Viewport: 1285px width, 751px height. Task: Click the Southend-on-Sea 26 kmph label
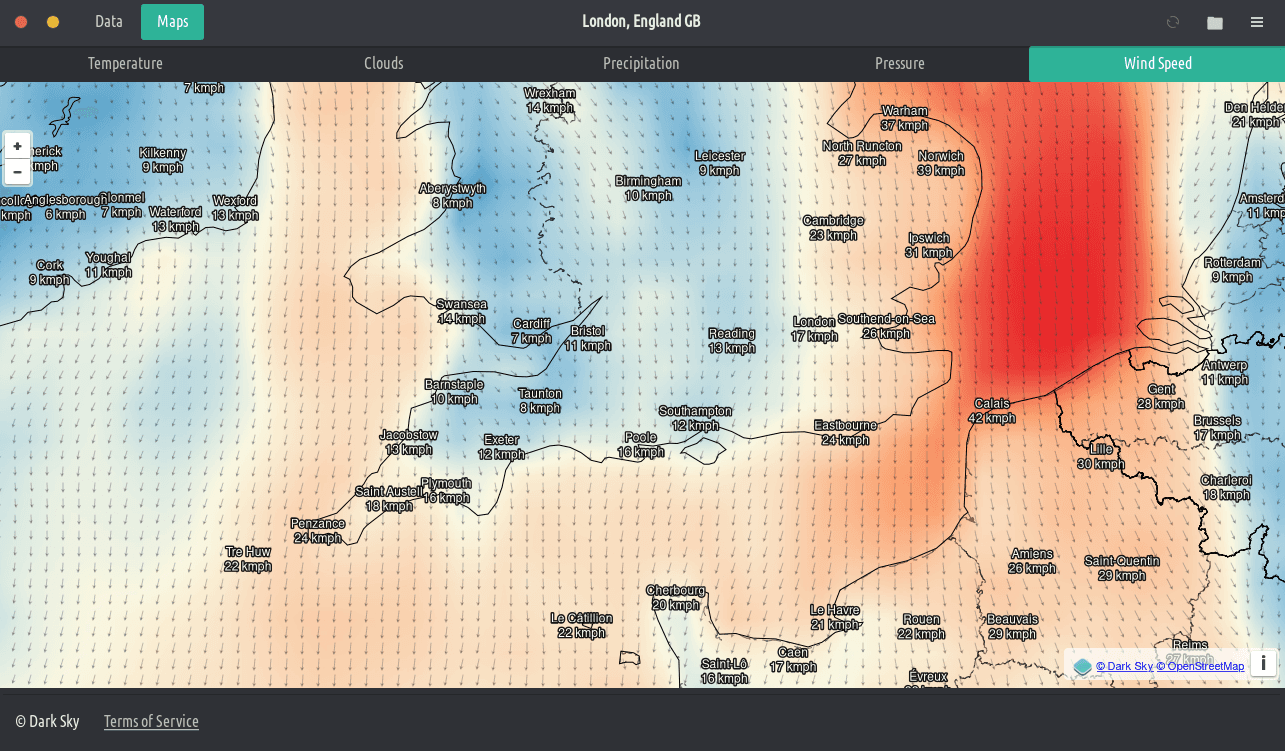(886, 326)
